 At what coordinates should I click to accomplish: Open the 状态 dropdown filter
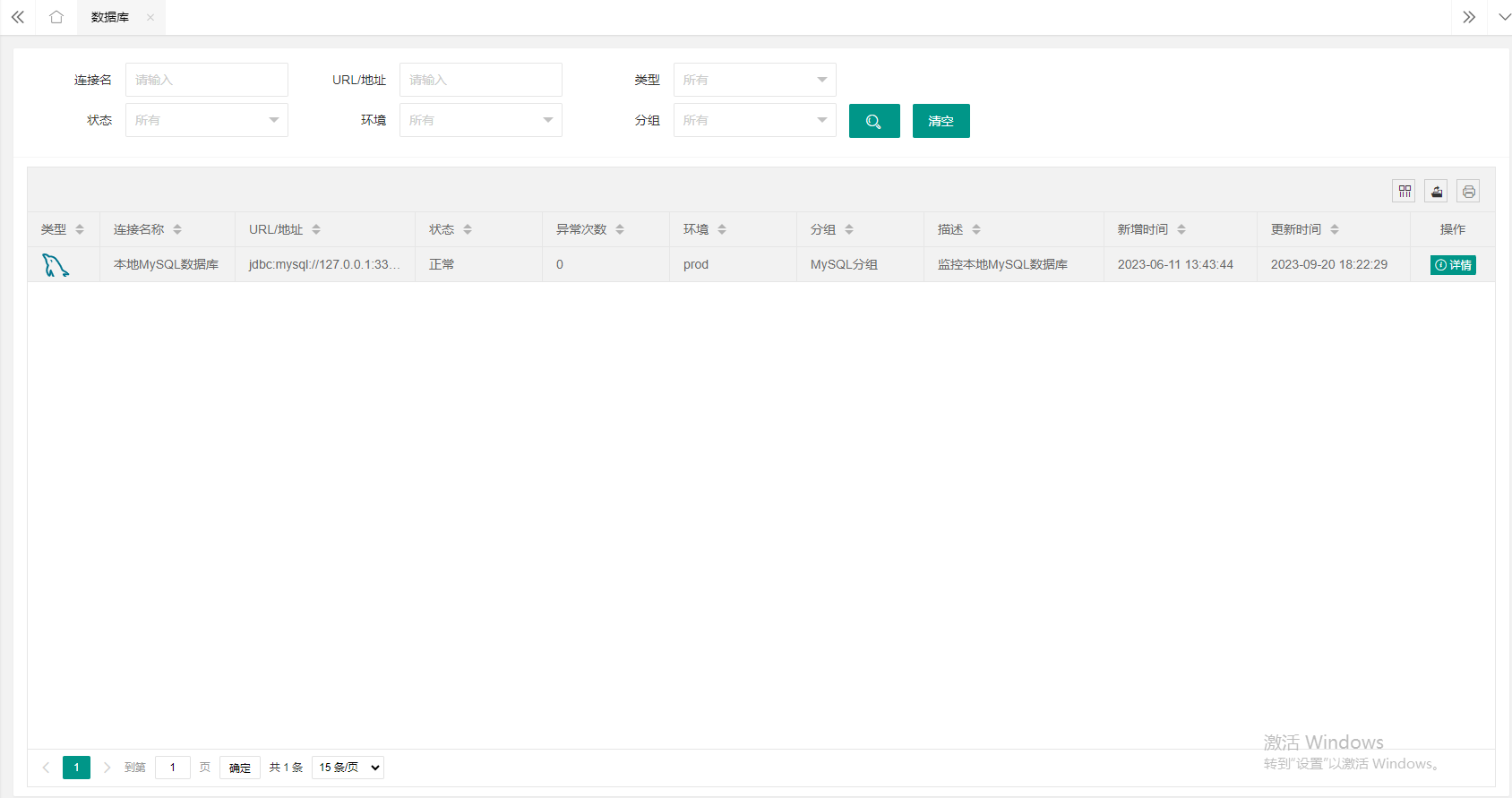tap(207, 120)
